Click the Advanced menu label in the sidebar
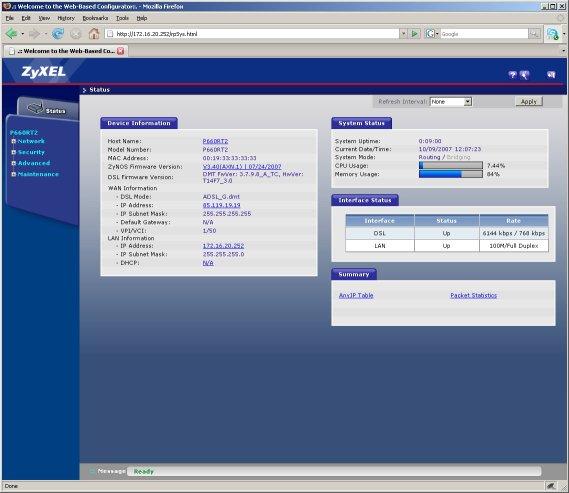This screenshot has height=493, width=569. click(x=34, y=163)
